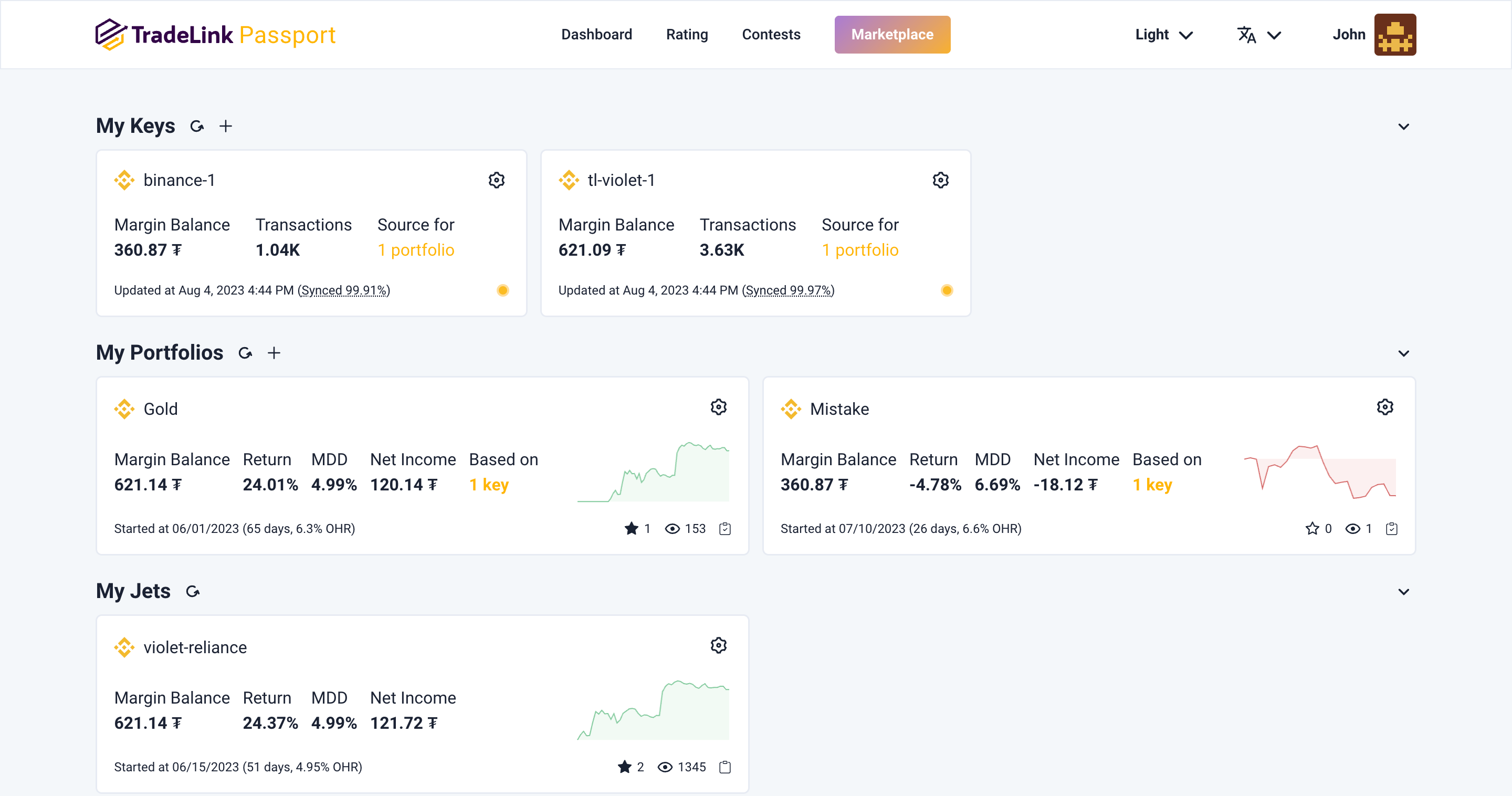Open settings gear for tl-violet-1 key

tap(940, 180)
